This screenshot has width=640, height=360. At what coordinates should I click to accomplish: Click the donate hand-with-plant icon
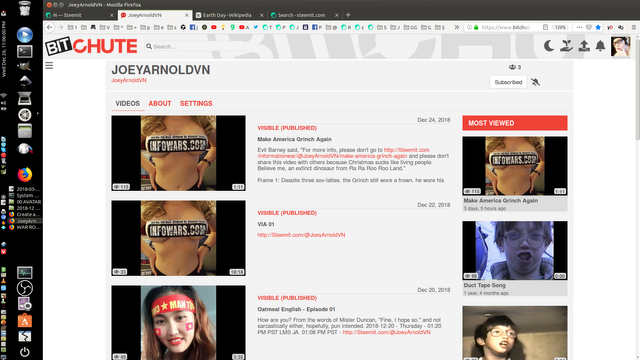pos(566,46)
